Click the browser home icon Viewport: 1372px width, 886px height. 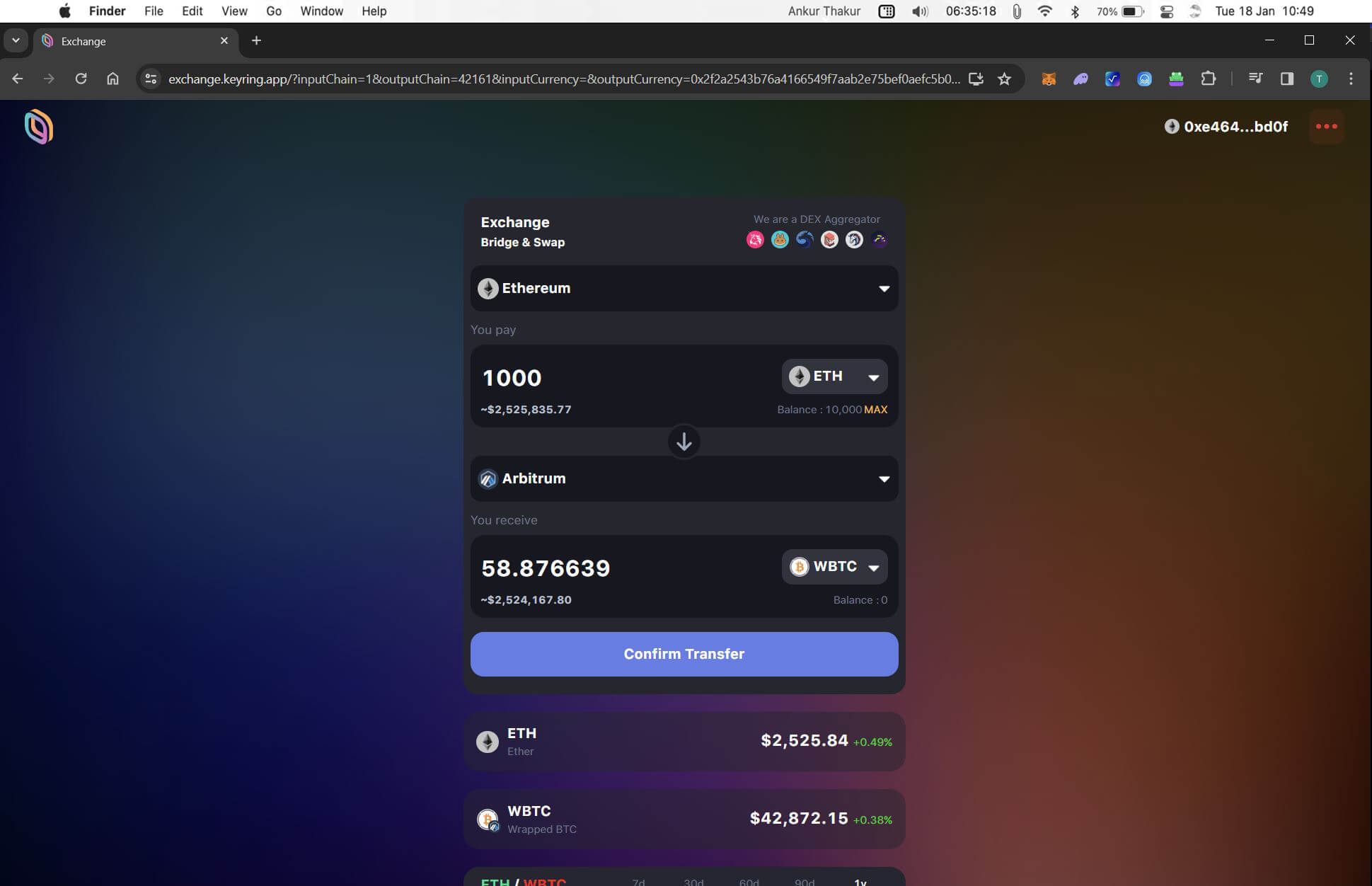click(x=113, y=79)
